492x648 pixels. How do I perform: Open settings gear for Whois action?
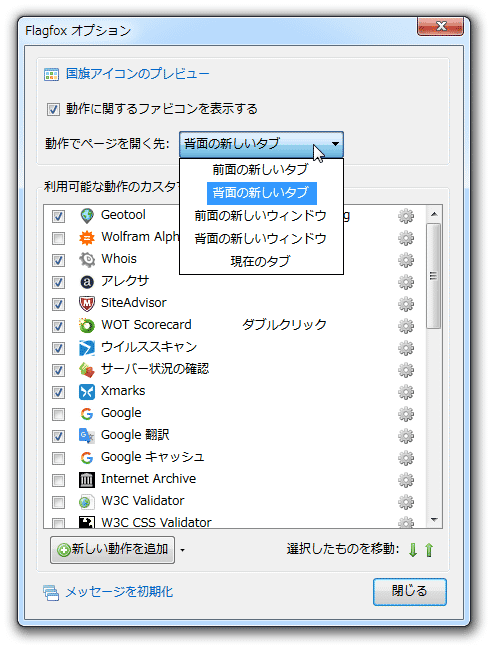406,260
